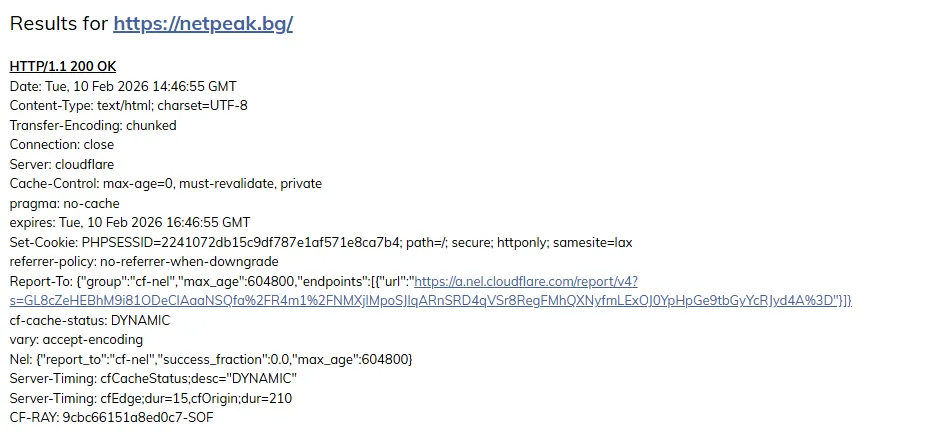Select the Set-Cookie PHPSESSID line

coord(321,242)
